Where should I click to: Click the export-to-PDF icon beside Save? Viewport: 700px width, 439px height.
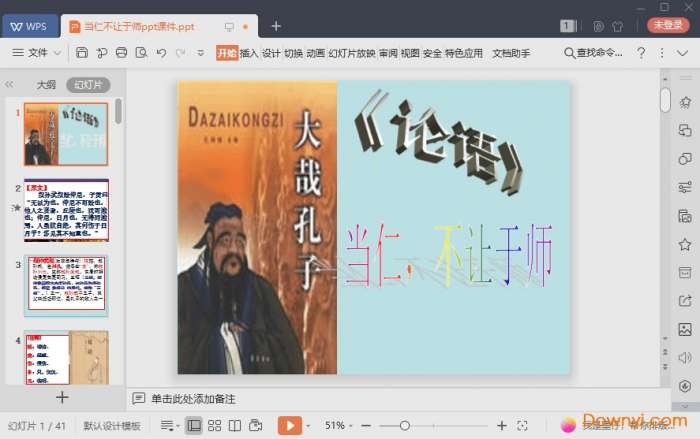(x=102, y=53)
